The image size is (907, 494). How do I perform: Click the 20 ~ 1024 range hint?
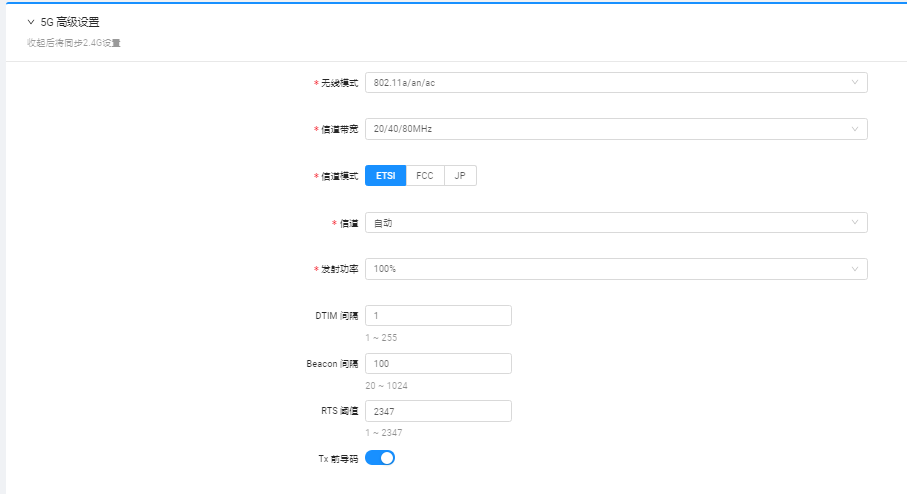click(x=386, y=386)
